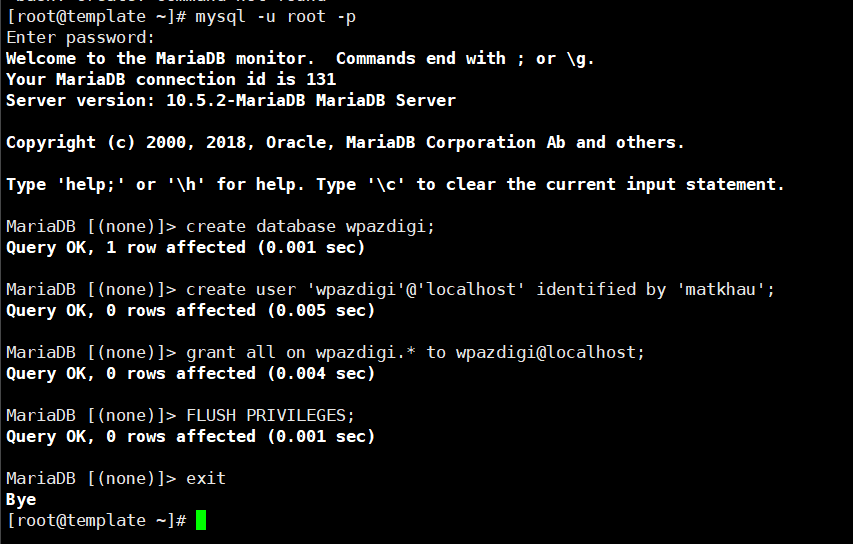Click 'wpazdigi@localhost' in the grant statement
853x544 pixels.
[550, 353]
